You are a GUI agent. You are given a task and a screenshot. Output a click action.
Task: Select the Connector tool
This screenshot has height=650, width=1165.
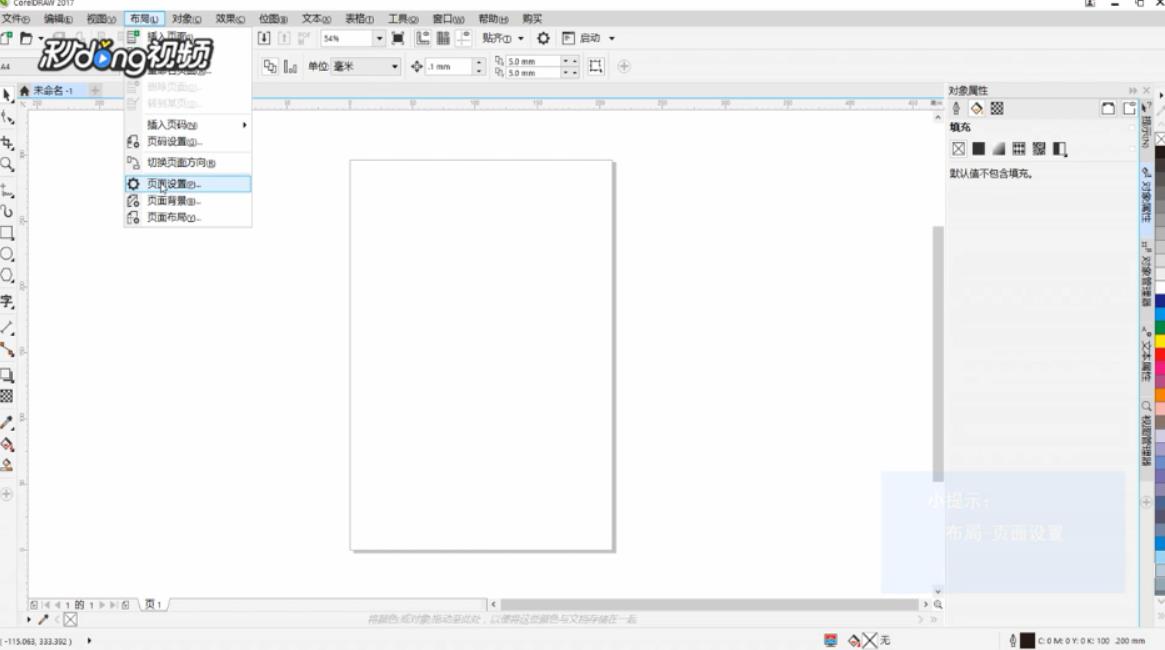pos(7,350)
